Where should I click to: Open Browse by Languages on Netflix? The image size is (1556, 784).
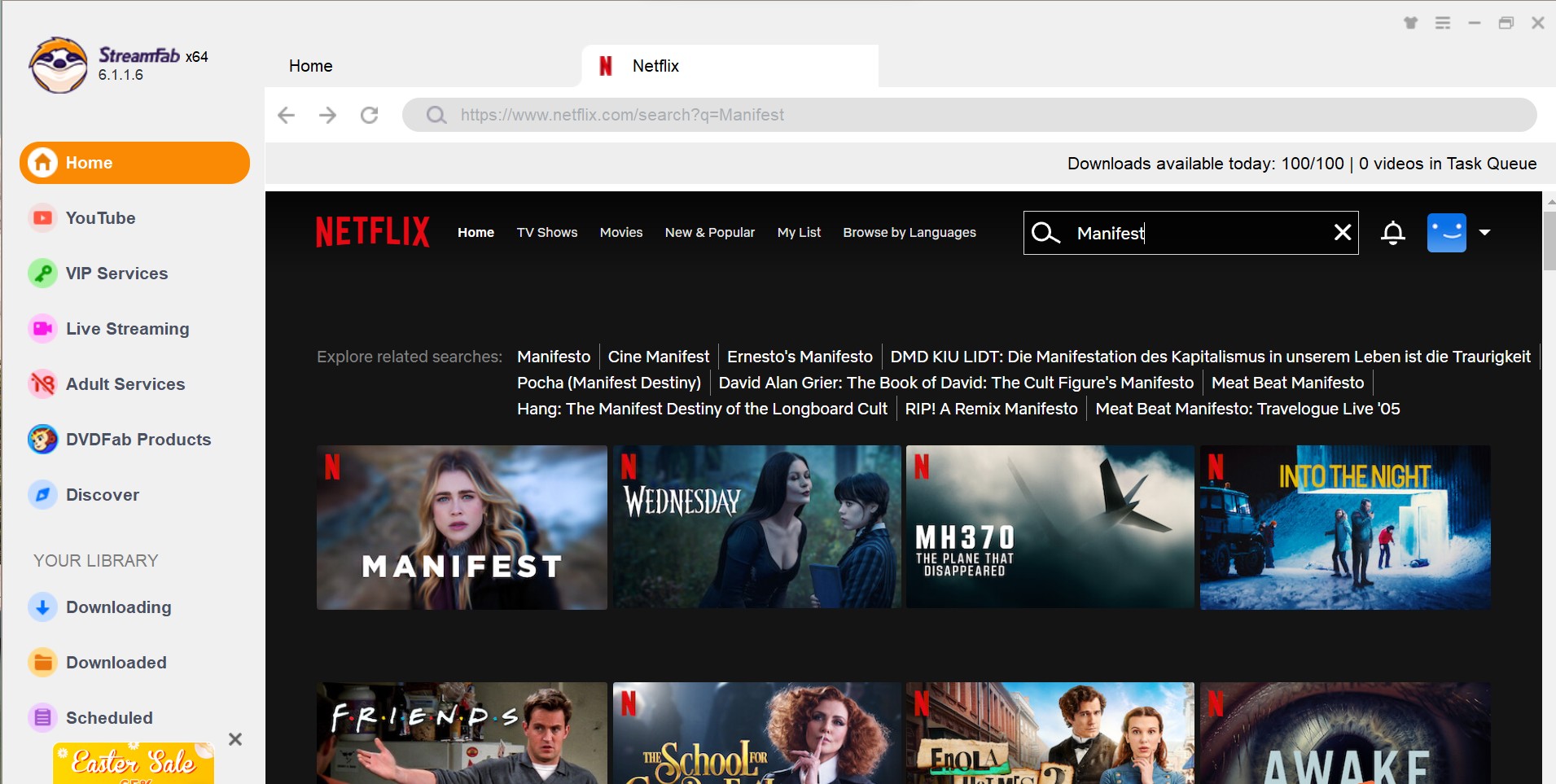(909, 233)
